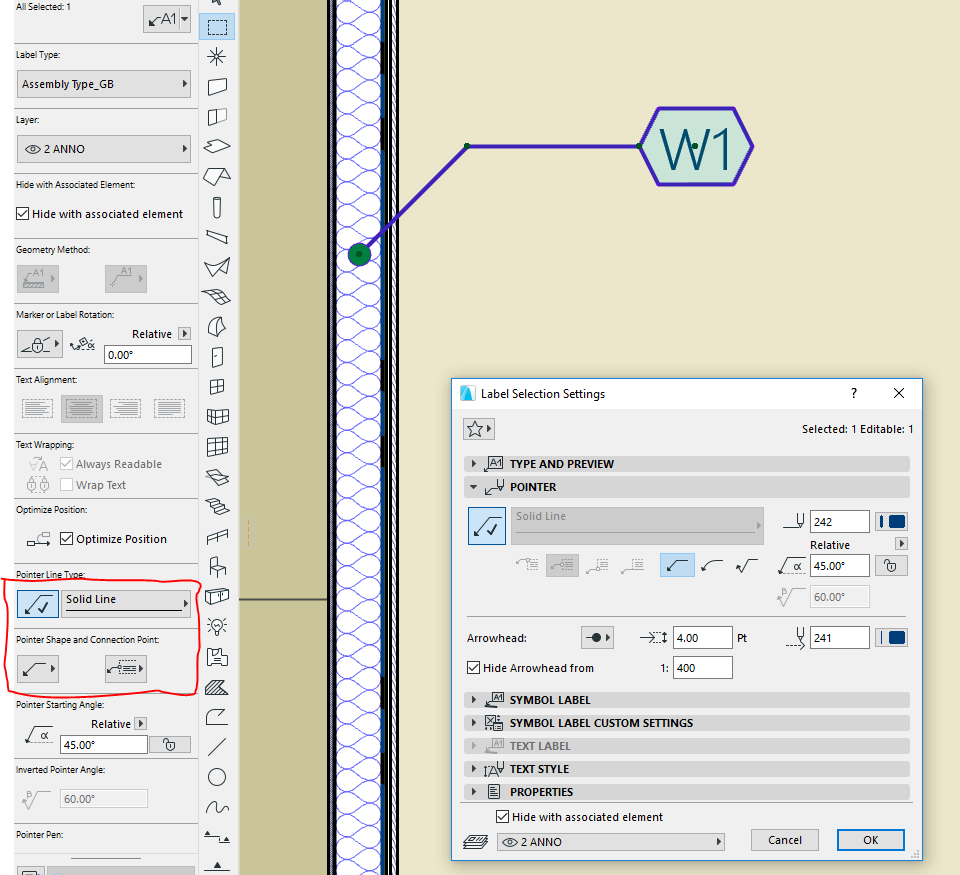Select the Line tool in the toolbox

coord(217,747)
